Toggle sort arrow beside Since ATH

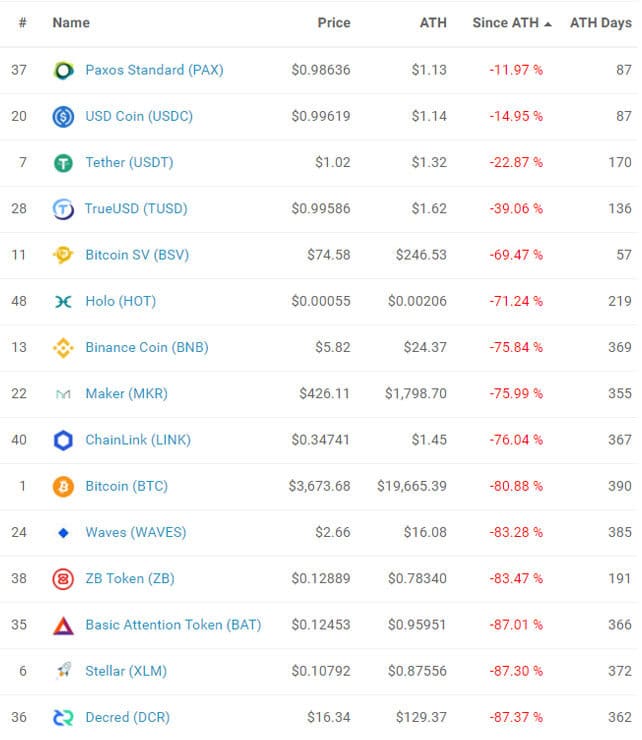[x=548, y=24]
